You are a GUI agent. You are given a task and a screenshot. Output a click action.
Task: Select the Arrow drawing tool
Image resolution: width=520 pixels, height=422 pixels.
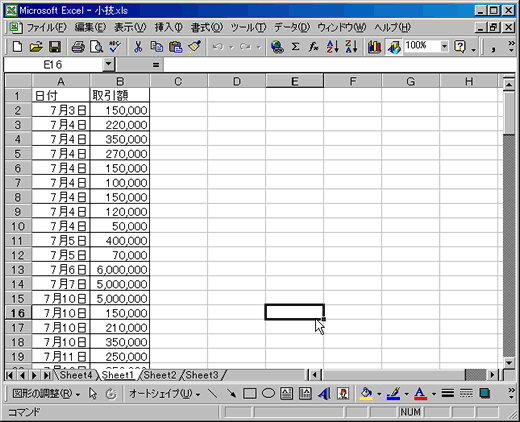tap(231, 394)
